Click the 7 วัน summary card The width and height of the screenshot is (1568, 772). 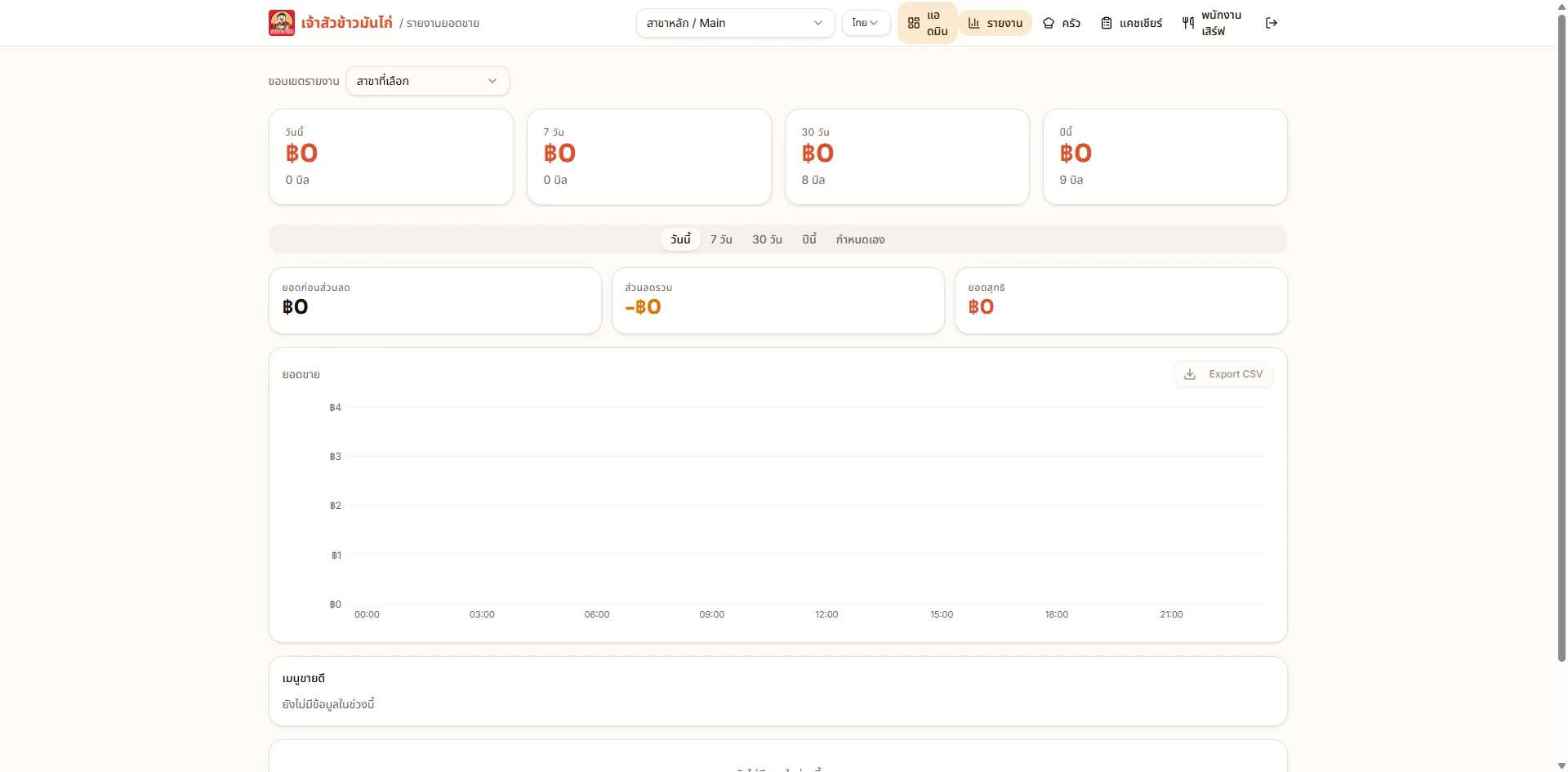(x=649, y=157)
